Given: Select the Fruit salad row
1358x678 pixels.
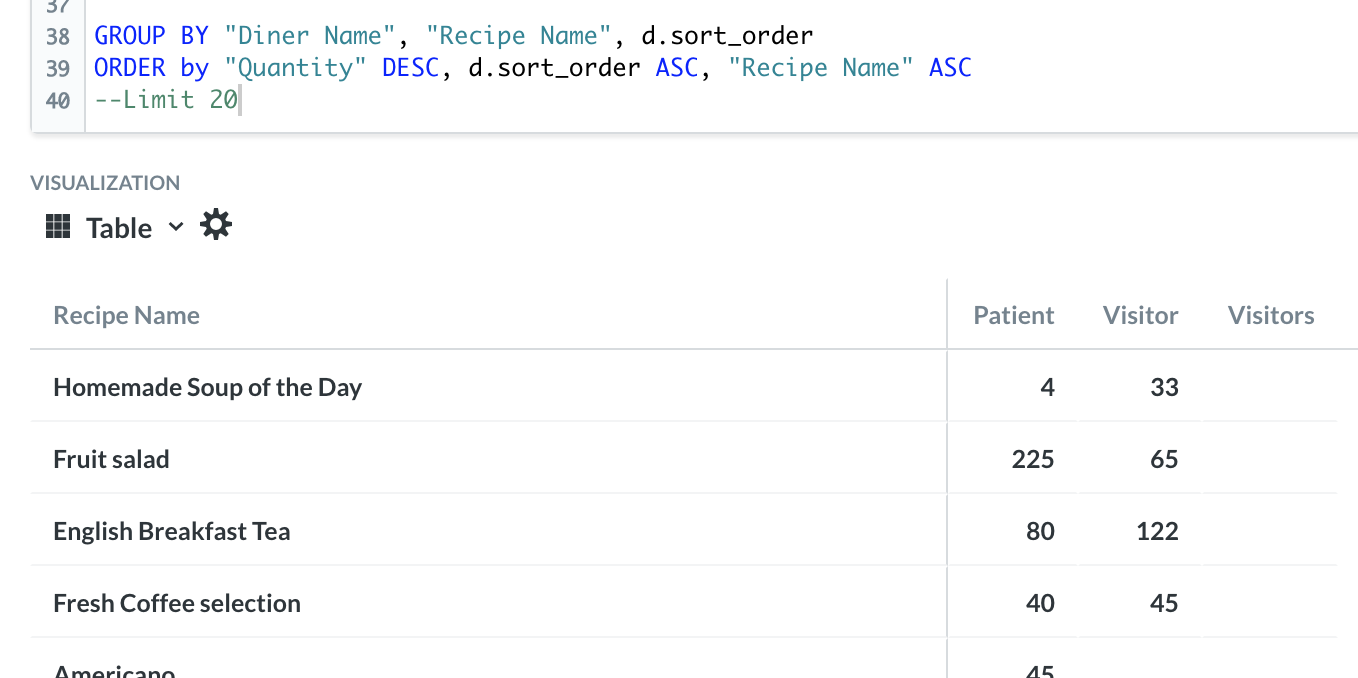Looking at the screenshot, I should [x=684, y=459].
